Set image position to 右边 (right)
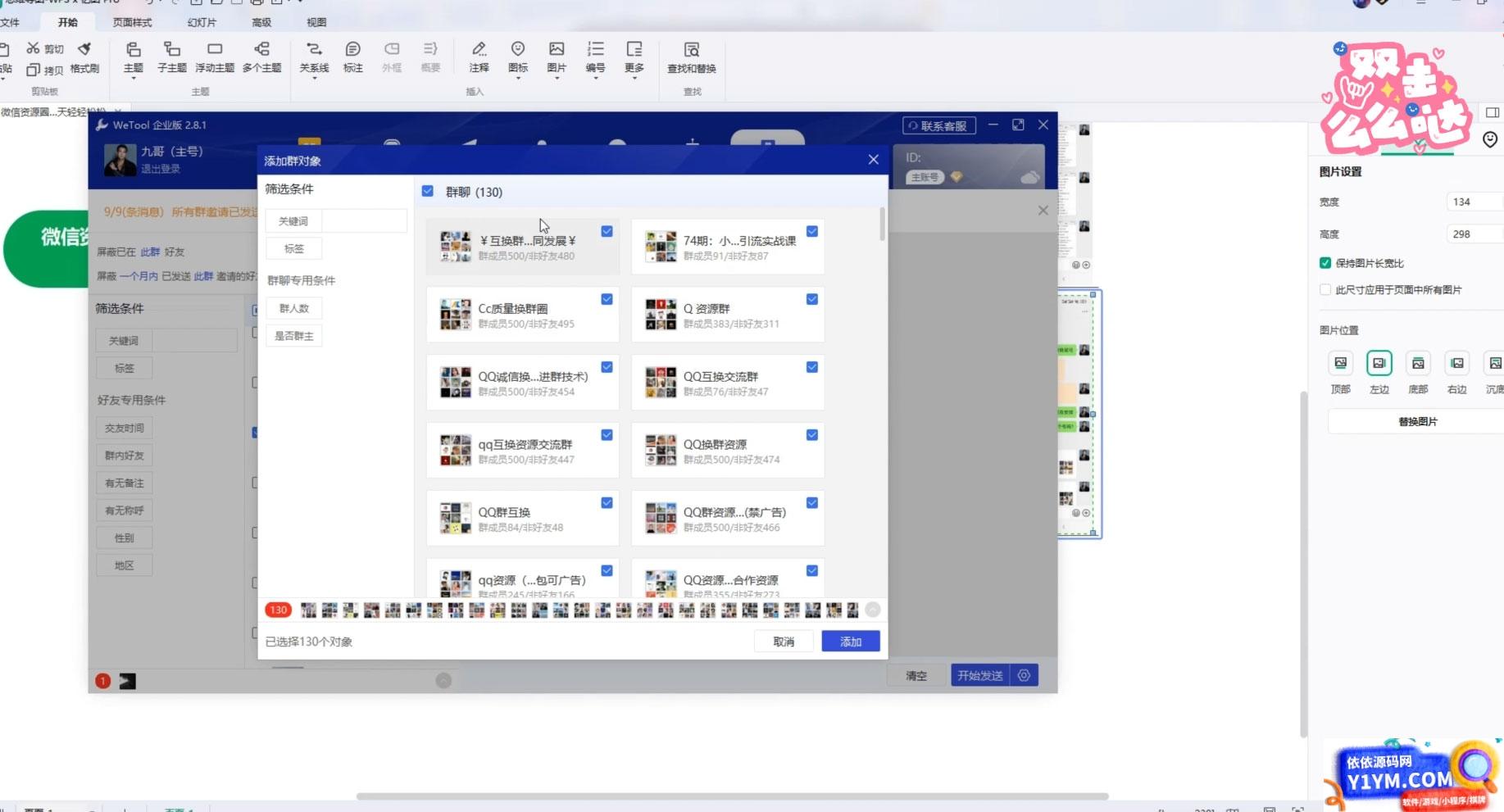Viewport: 1504px width, 812px height. click(1456, 363)
